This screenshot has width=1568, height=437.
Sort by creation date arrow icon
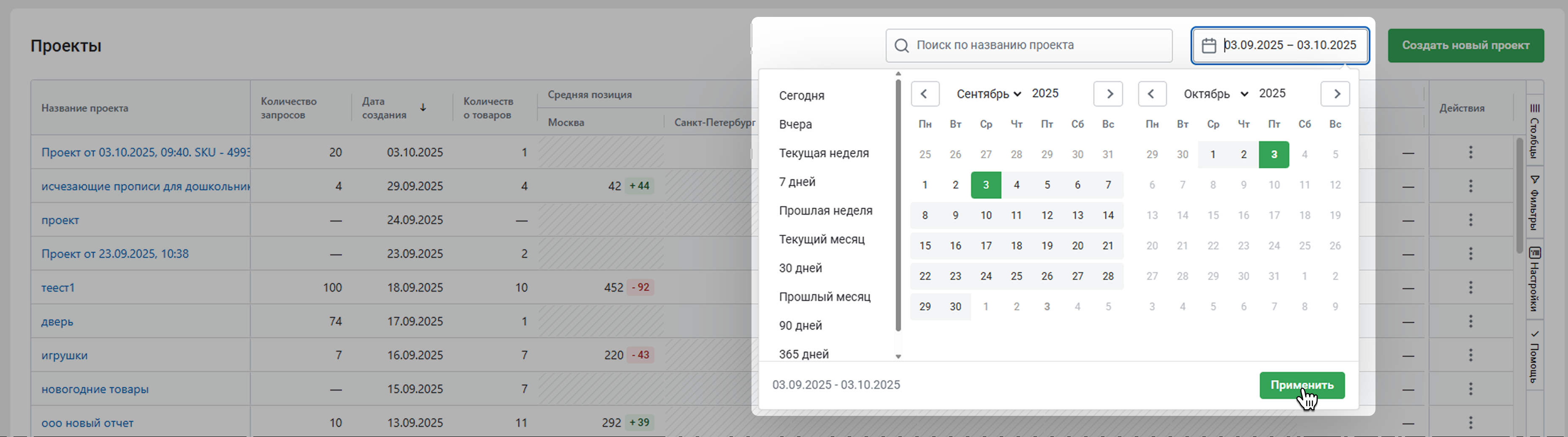coord(423,108)
